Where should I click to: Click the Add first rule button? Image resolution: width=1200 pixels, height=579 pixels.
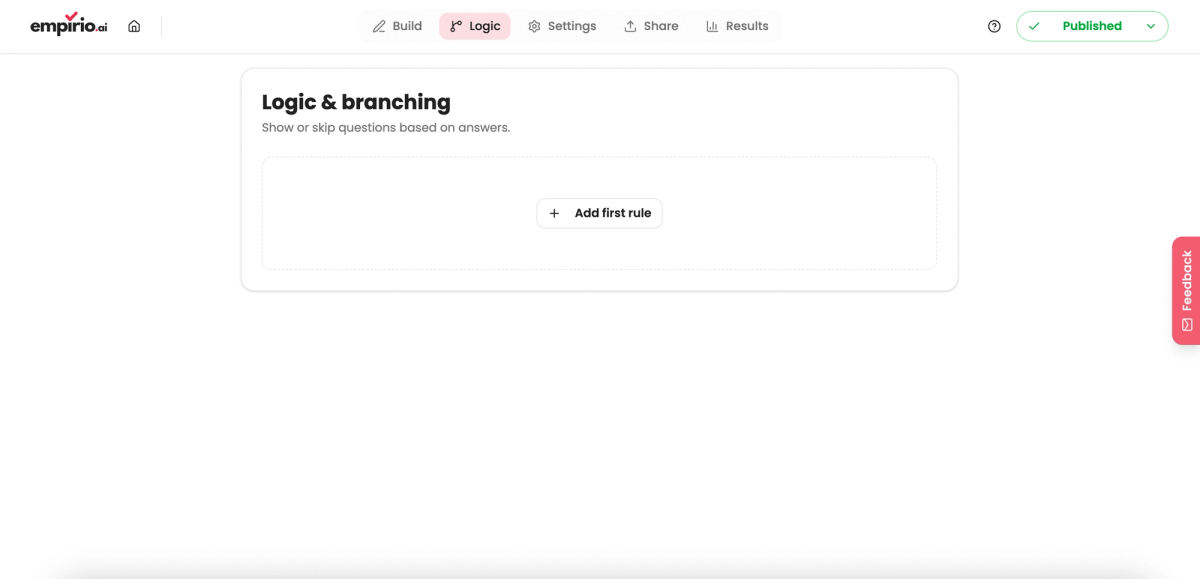coord(599,213)
